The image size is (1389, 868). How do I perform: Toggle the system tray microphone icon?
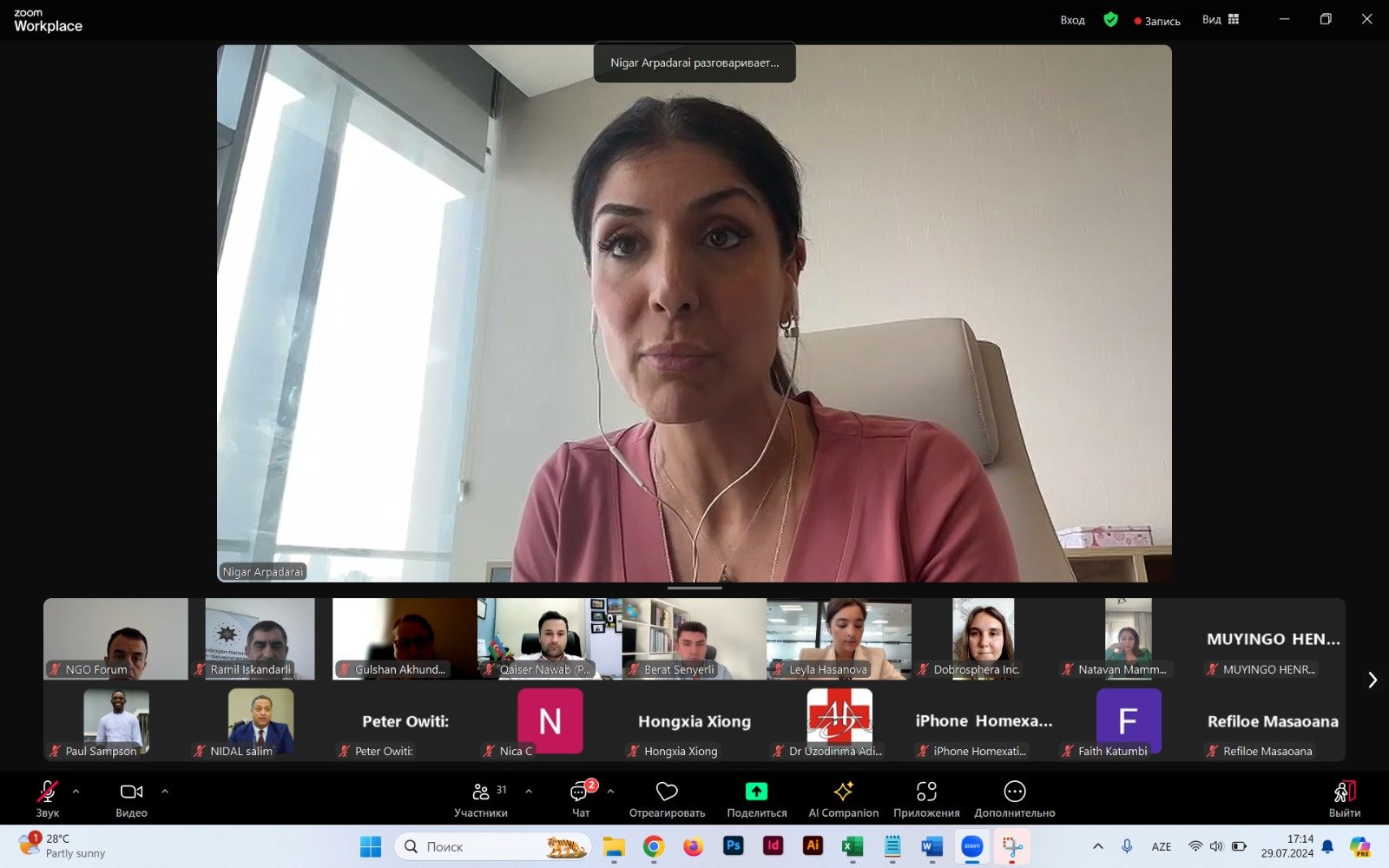click(1127, 846)
